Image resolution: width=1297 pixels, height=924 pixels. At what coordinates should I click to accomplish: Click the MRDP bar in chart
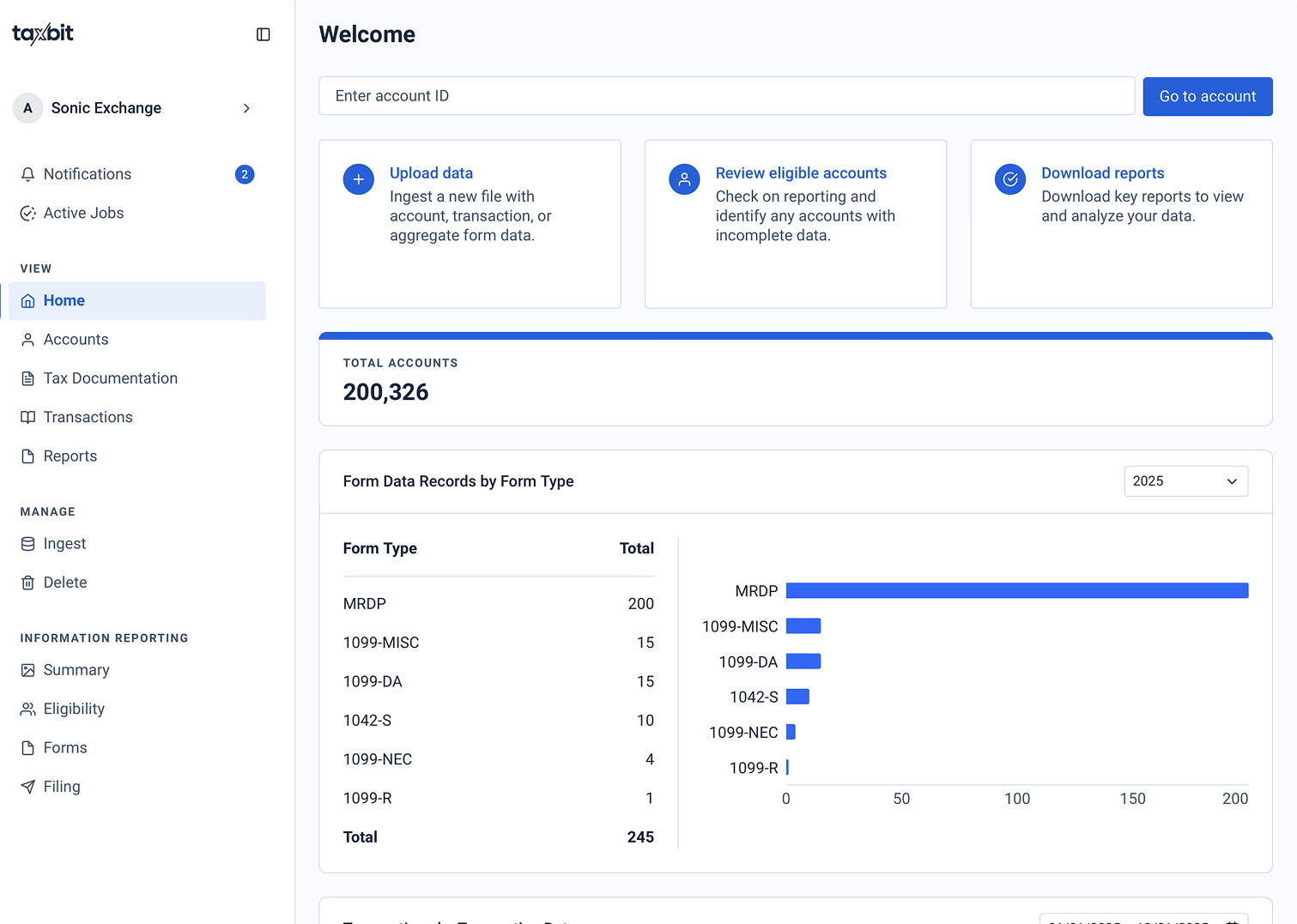[x=1017, y=590]
